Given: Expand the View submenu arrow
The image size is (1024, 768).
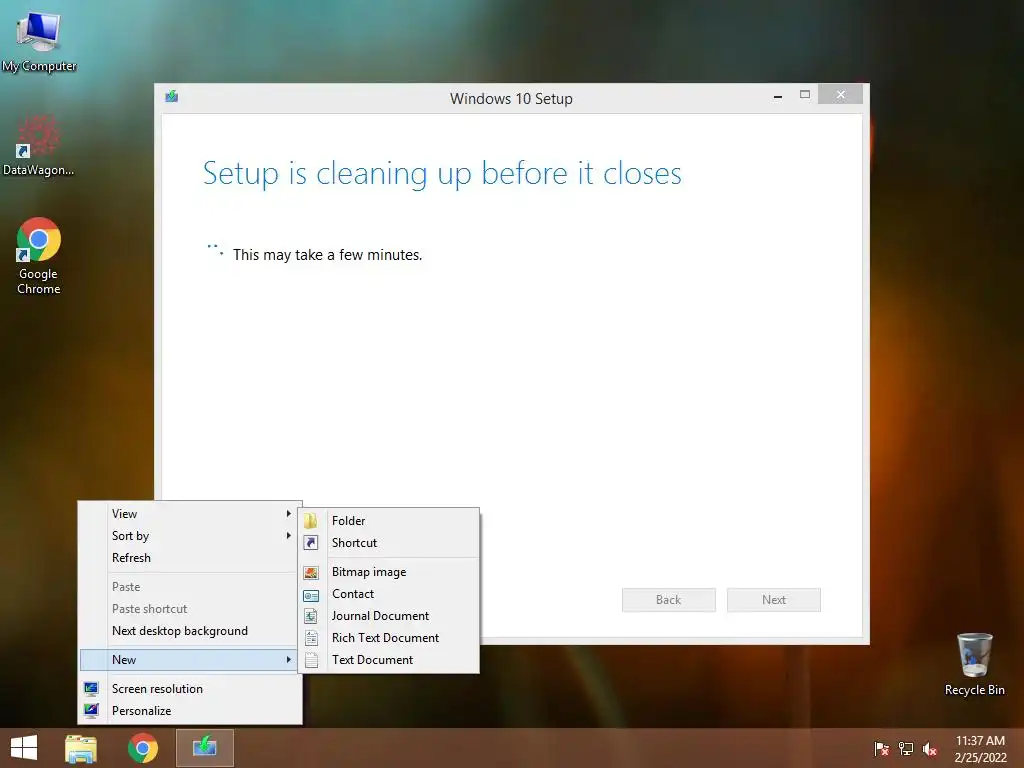Looking at the screenshot, I should pos(288,514).
